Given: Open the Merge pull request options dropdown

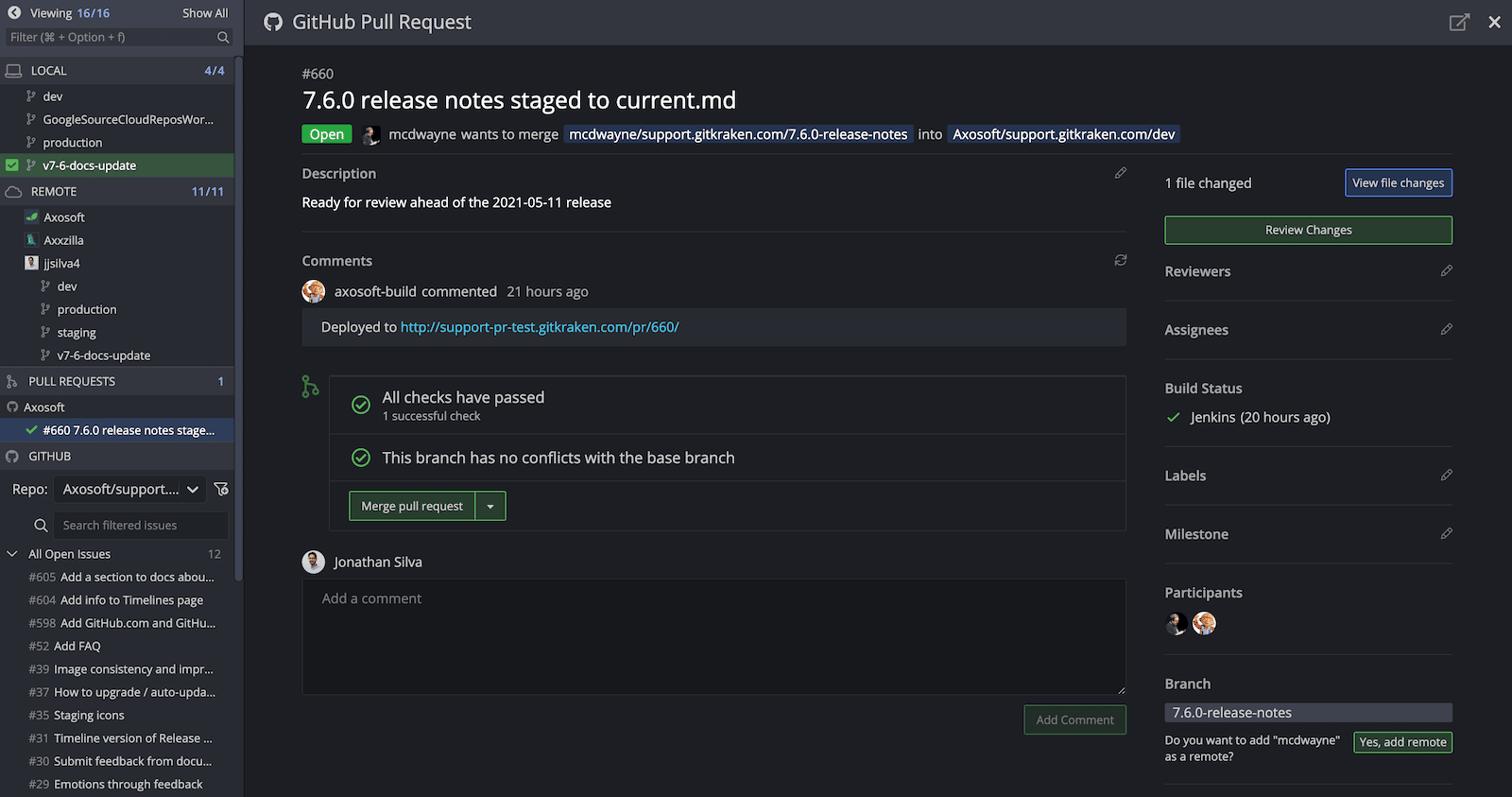Looking at the screenshot, I should (490, 507).
